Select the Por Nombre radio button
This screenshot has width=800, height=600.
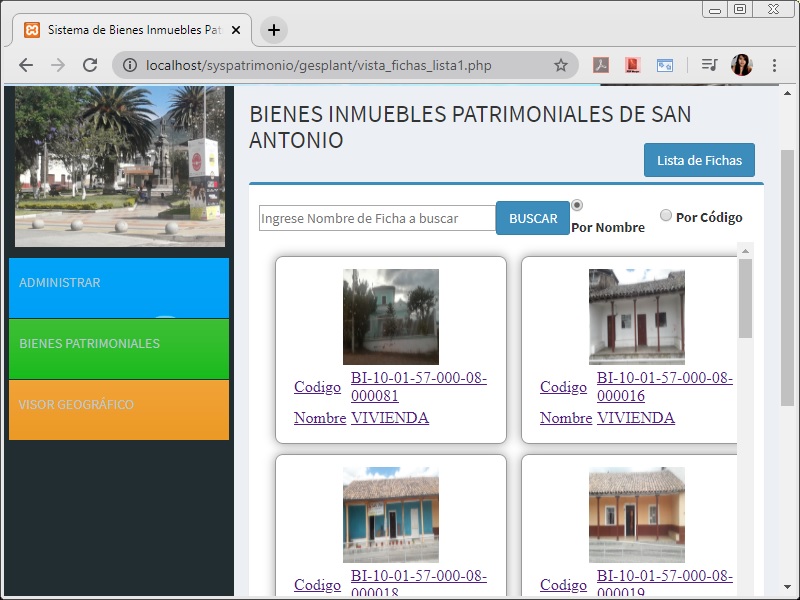(577, 205)
